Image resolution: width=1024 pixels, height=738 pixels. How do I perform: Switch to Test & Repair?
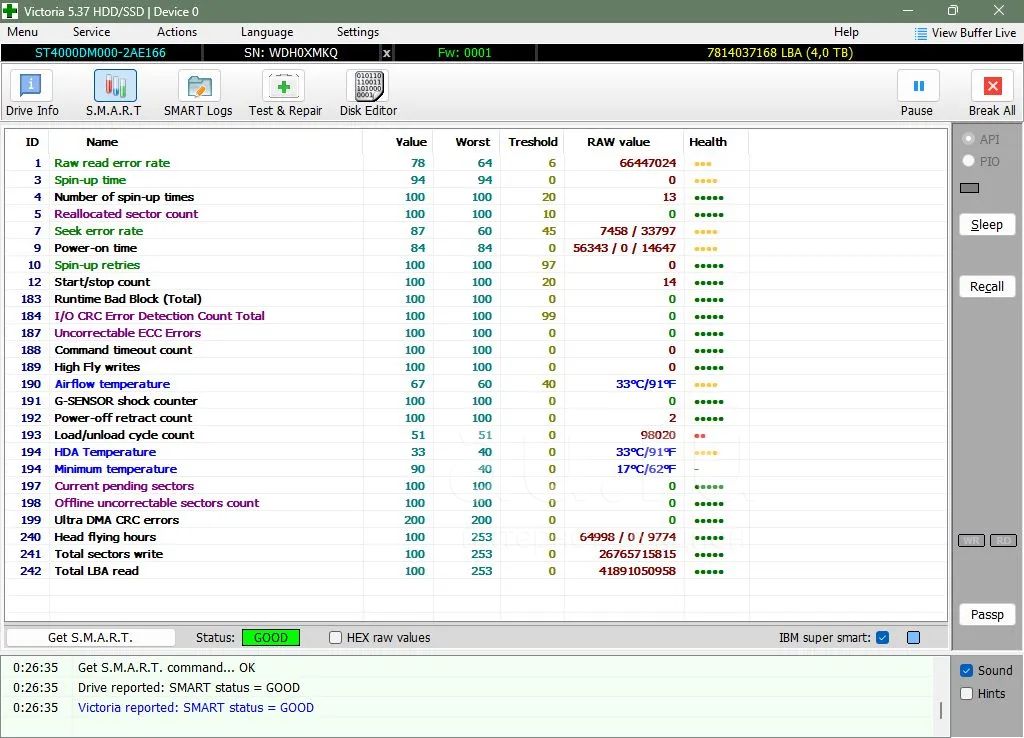[x=285, y=88]
